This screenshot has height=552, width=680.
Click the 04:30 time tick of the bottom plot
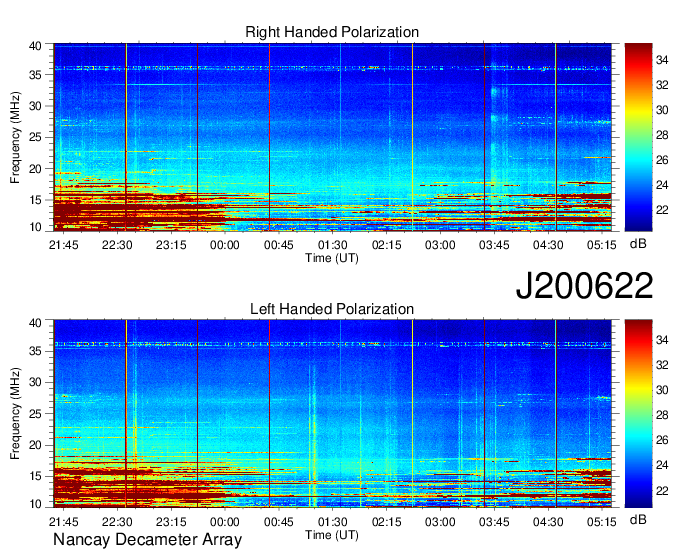click(x=548, y=522)
